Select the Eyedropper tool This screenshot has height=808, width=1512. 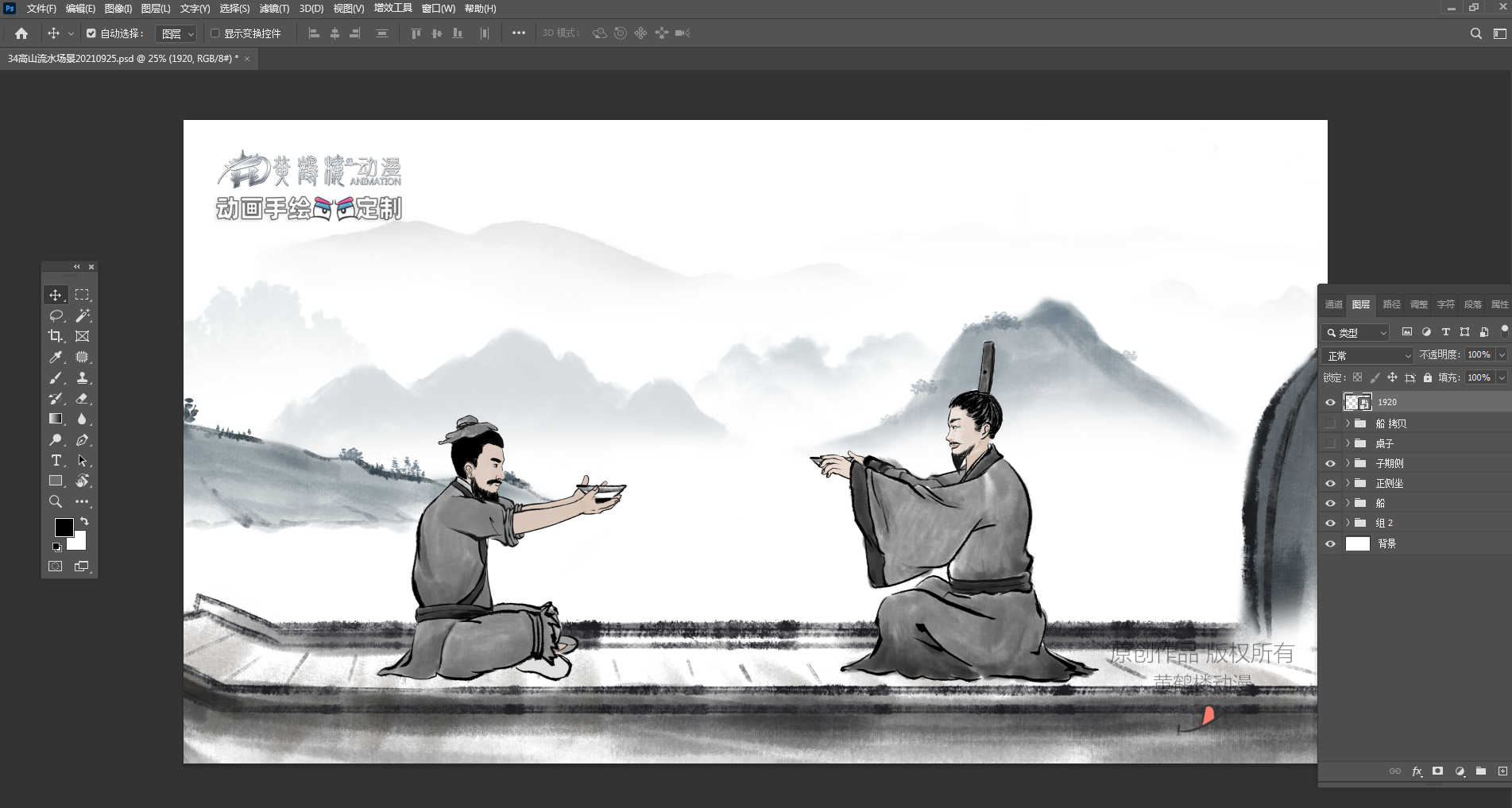pos(55,357)
